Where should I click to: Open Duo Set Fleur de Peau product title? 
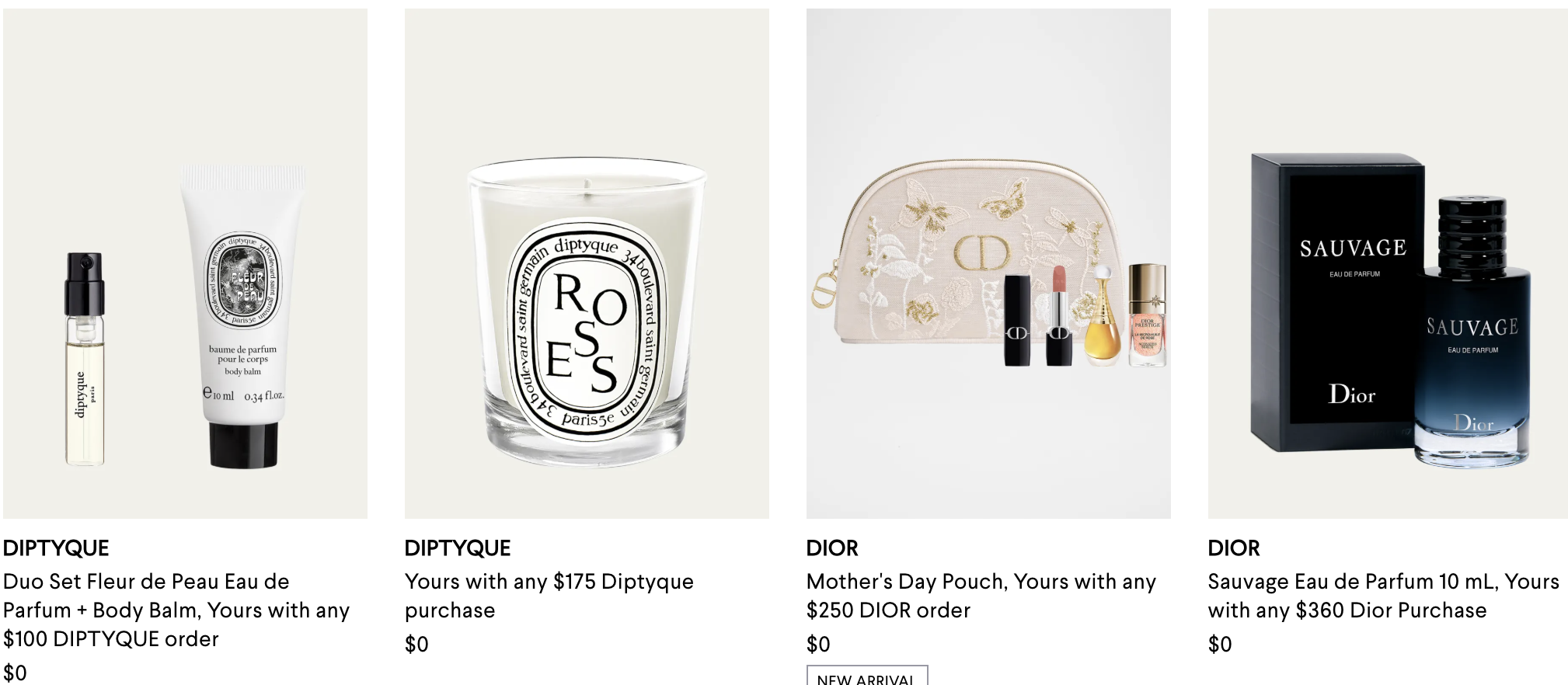[176, 610]
